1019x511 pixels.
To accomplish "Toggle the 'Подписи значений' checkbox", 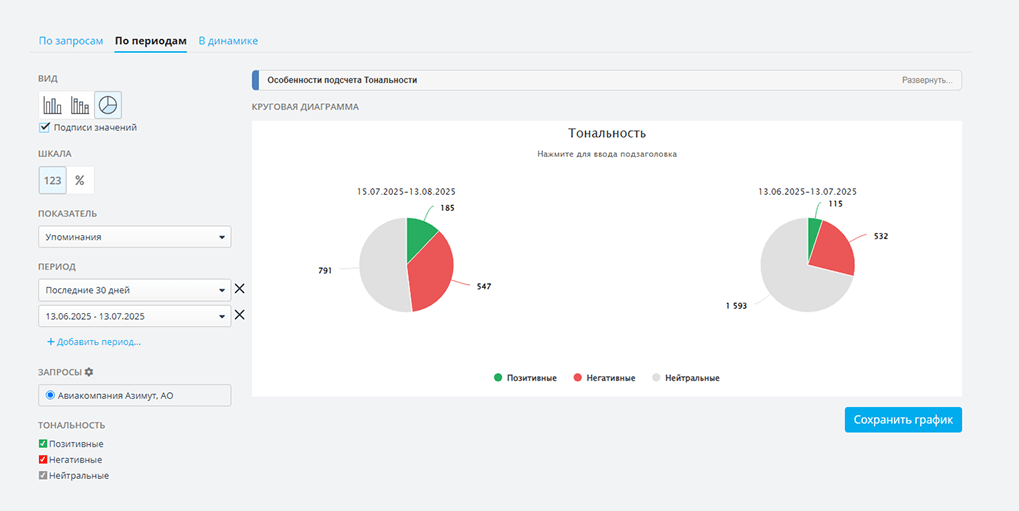I will (x=44, y=127).
